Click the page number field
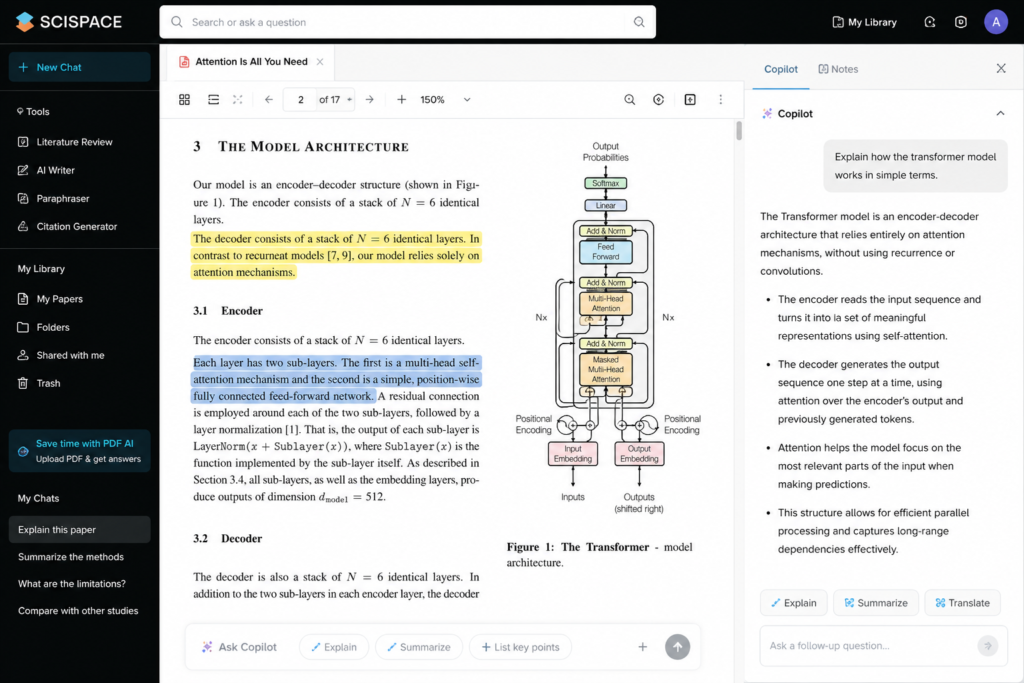 pyautogui.click(x=300, y=99)
